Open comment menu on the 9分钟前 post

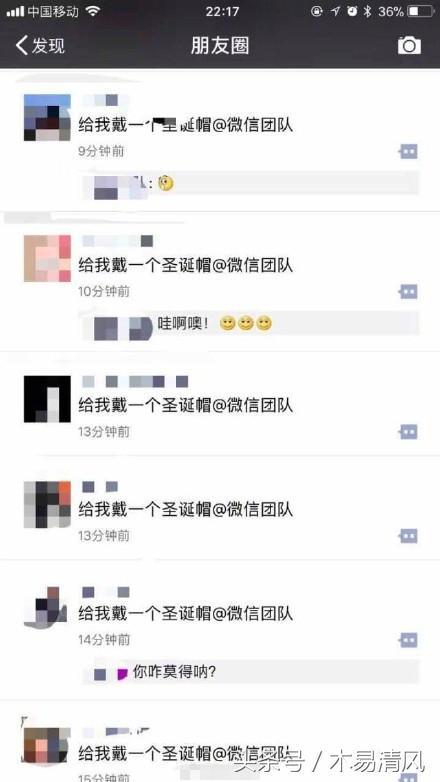tap(409, 151)
